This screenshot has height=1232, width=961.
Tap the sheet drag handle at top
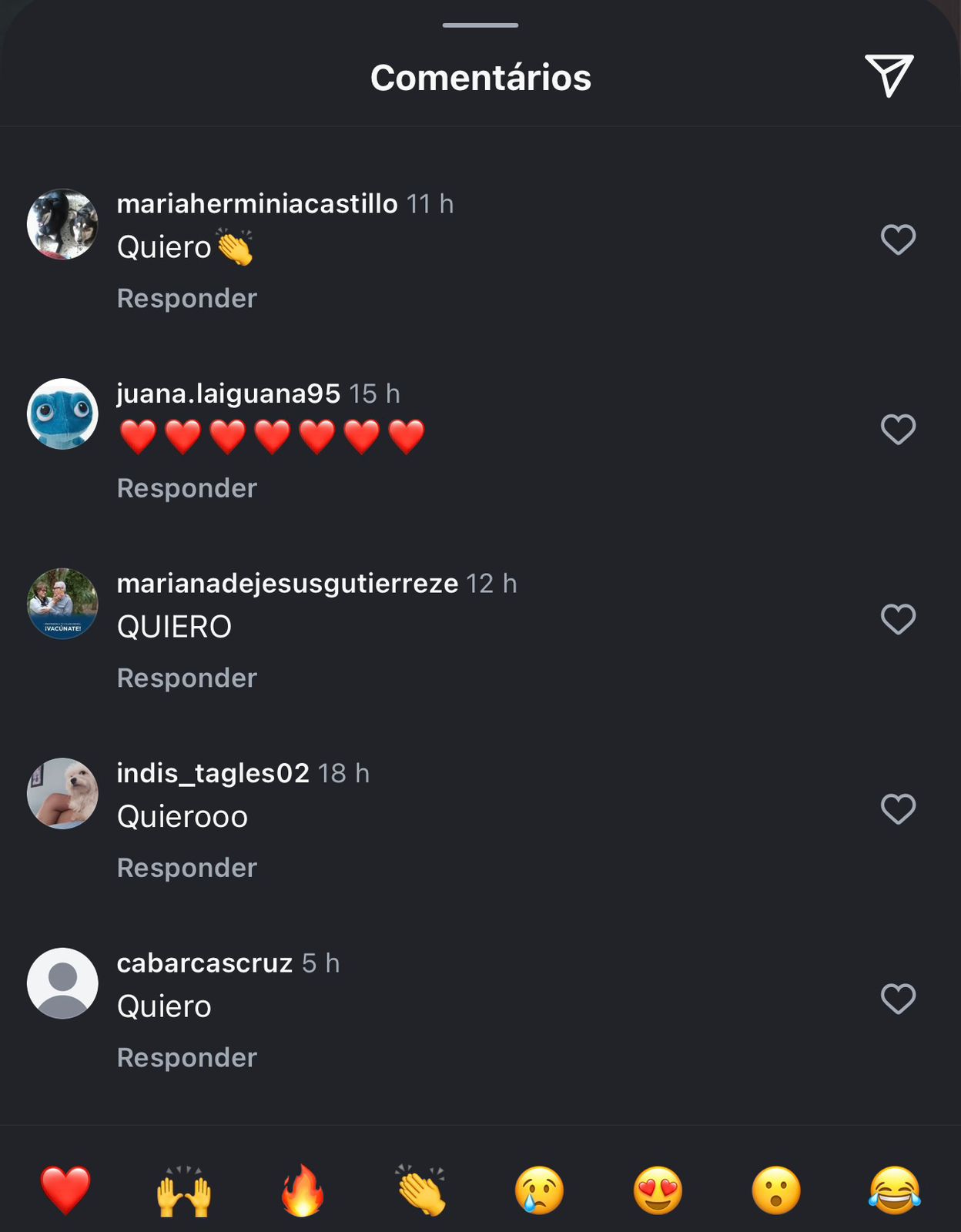click(x=480, y=25)
